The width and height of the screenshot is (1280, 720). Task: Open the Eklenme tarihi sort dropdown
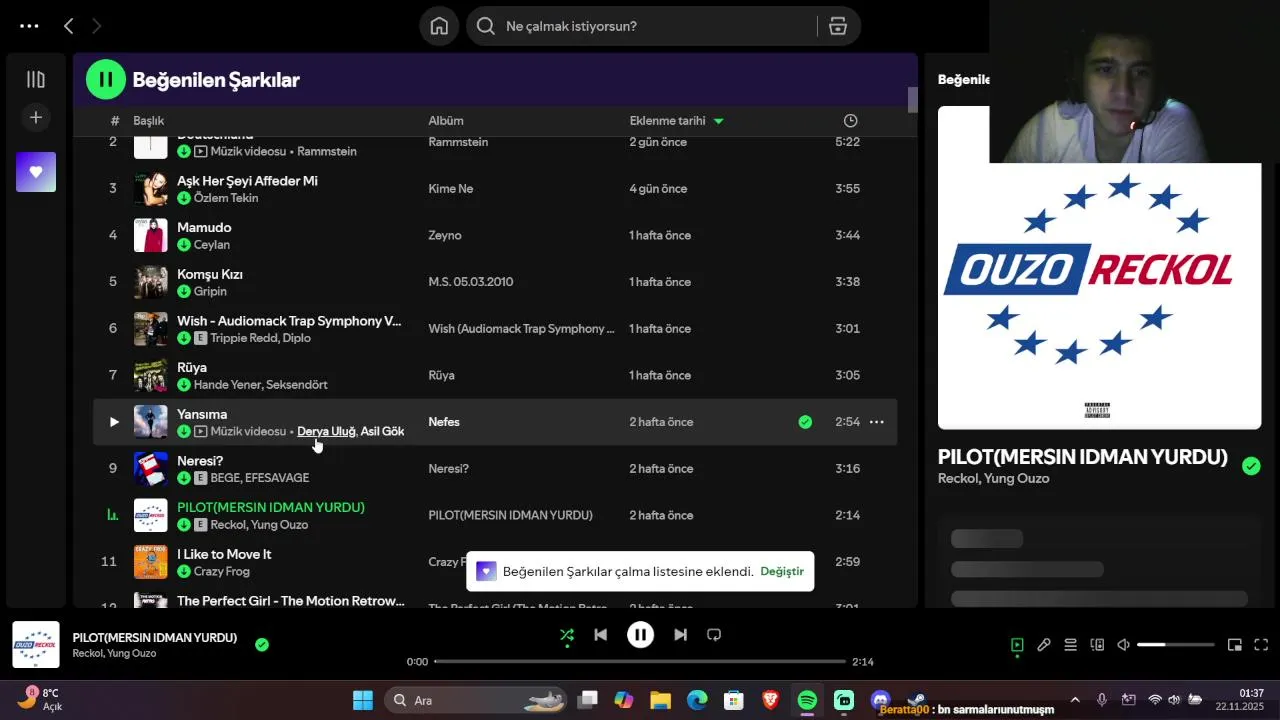(676, 121)
